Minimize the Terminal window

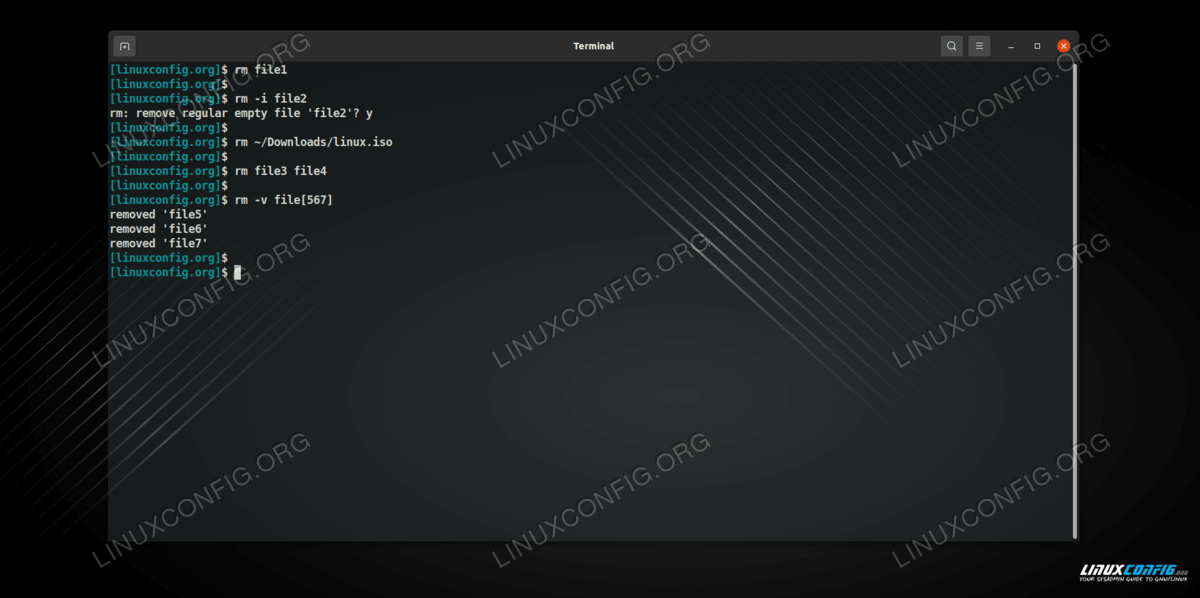pyautogui.click(x=1011, y=46)
